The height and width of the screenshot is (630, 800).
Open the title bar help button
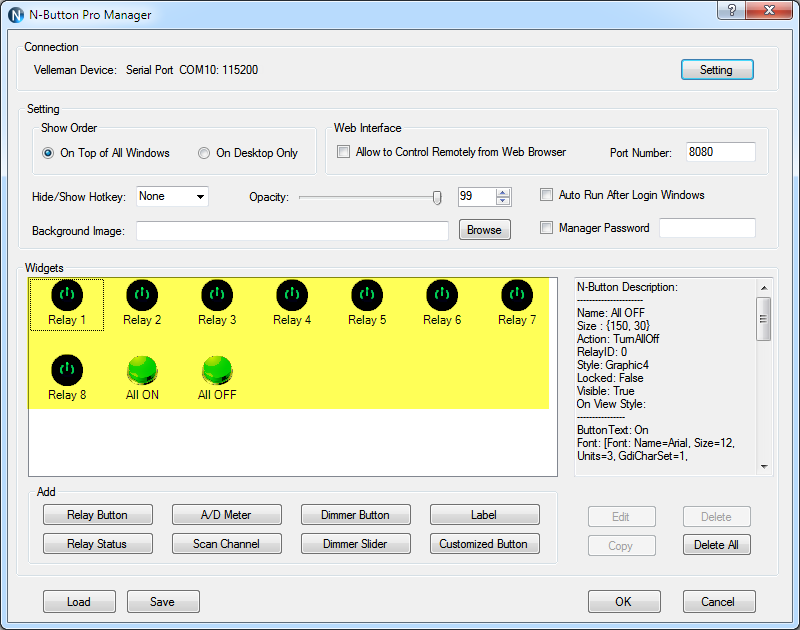click(x=731, y=10)
